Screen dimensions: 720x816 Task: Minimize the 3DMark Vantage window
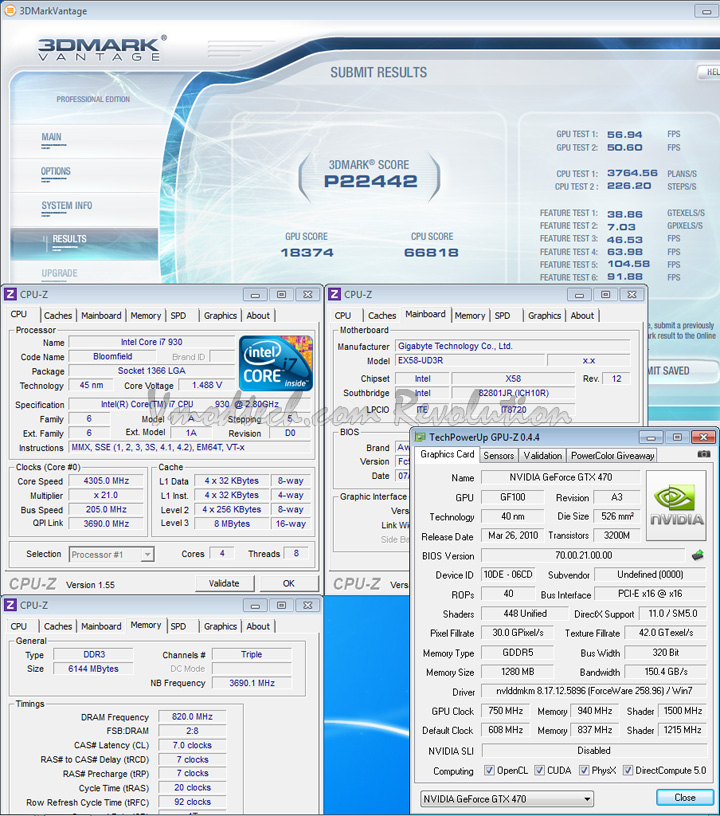pos(706,11)
